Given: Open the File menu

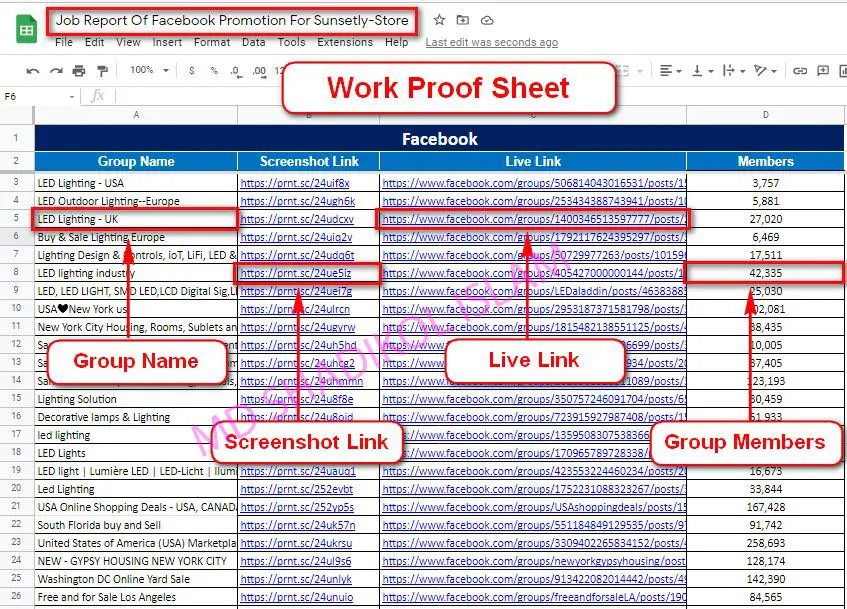Looking at the screenshot, I should click(64, 42).
